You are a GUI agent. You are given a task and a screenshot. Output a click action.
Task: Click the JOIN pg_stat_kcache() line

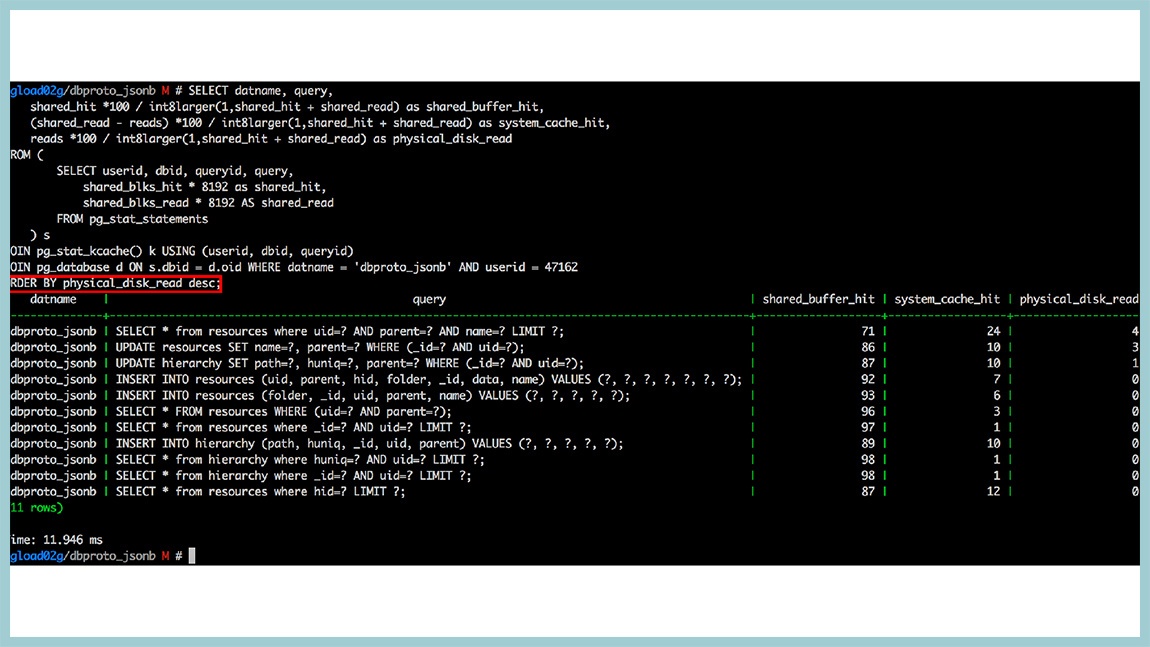pyautogui.click(x=182, y=251)
